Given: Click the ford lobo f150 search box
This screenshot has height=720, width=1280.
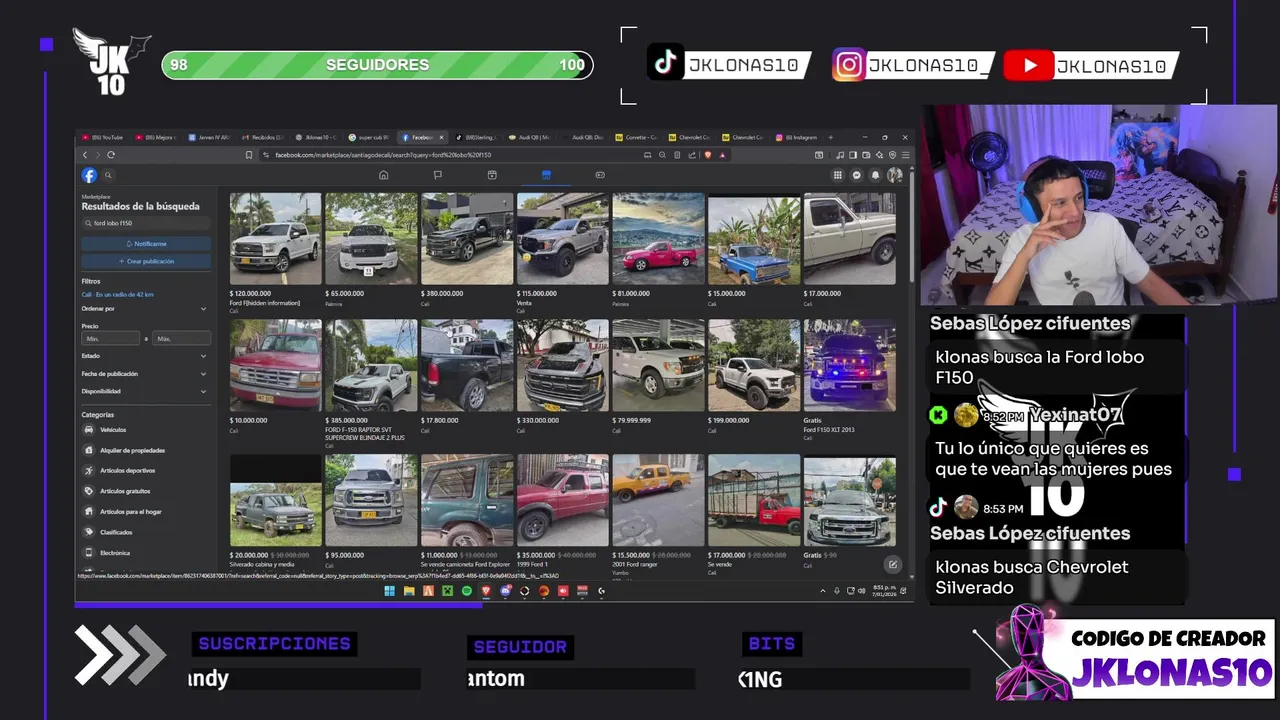Looking at the screenshot, I should 146,223.
